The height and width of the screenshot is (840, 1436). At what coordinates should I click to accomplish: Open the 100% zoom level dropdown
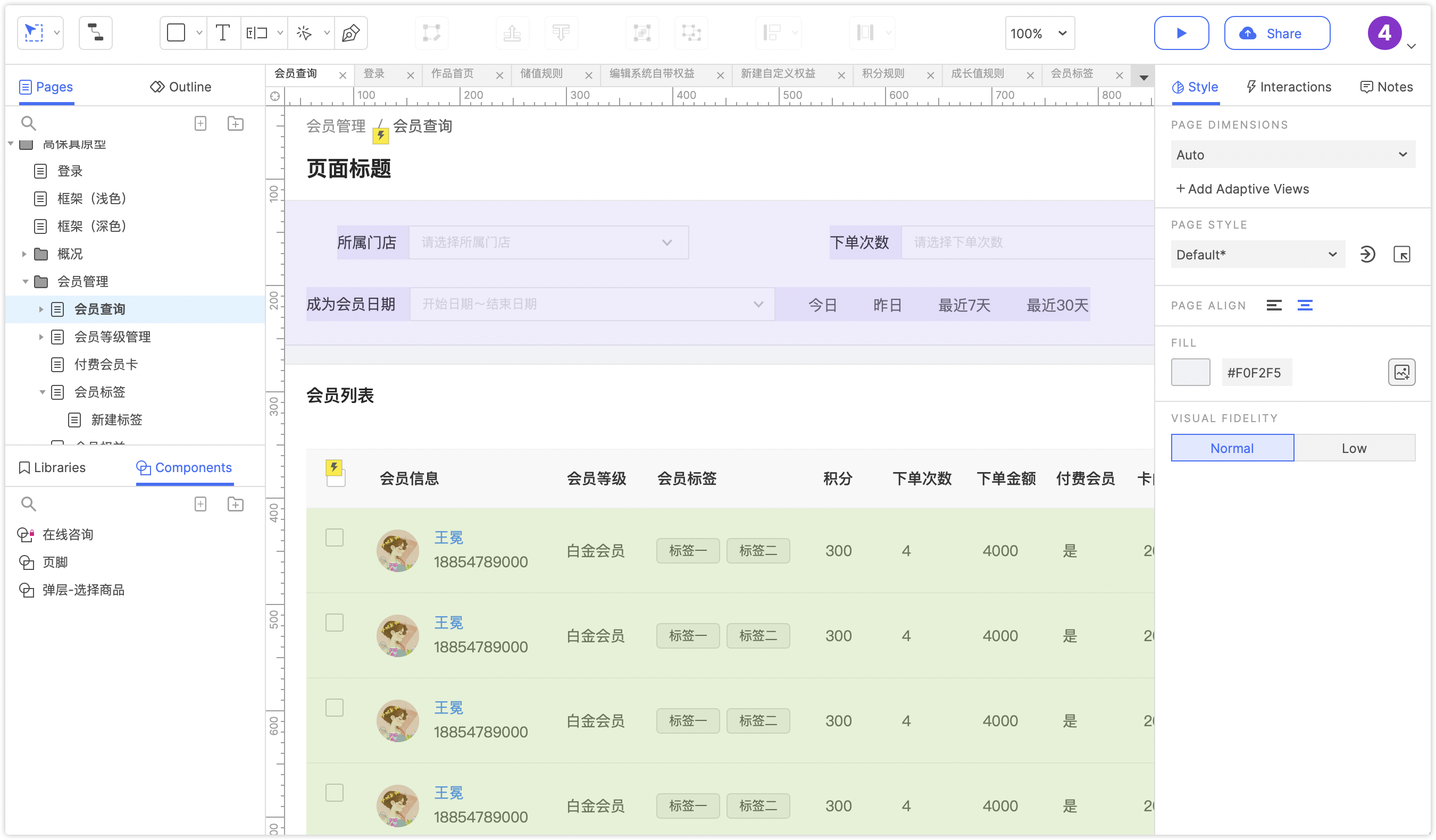click(1039, 33)
